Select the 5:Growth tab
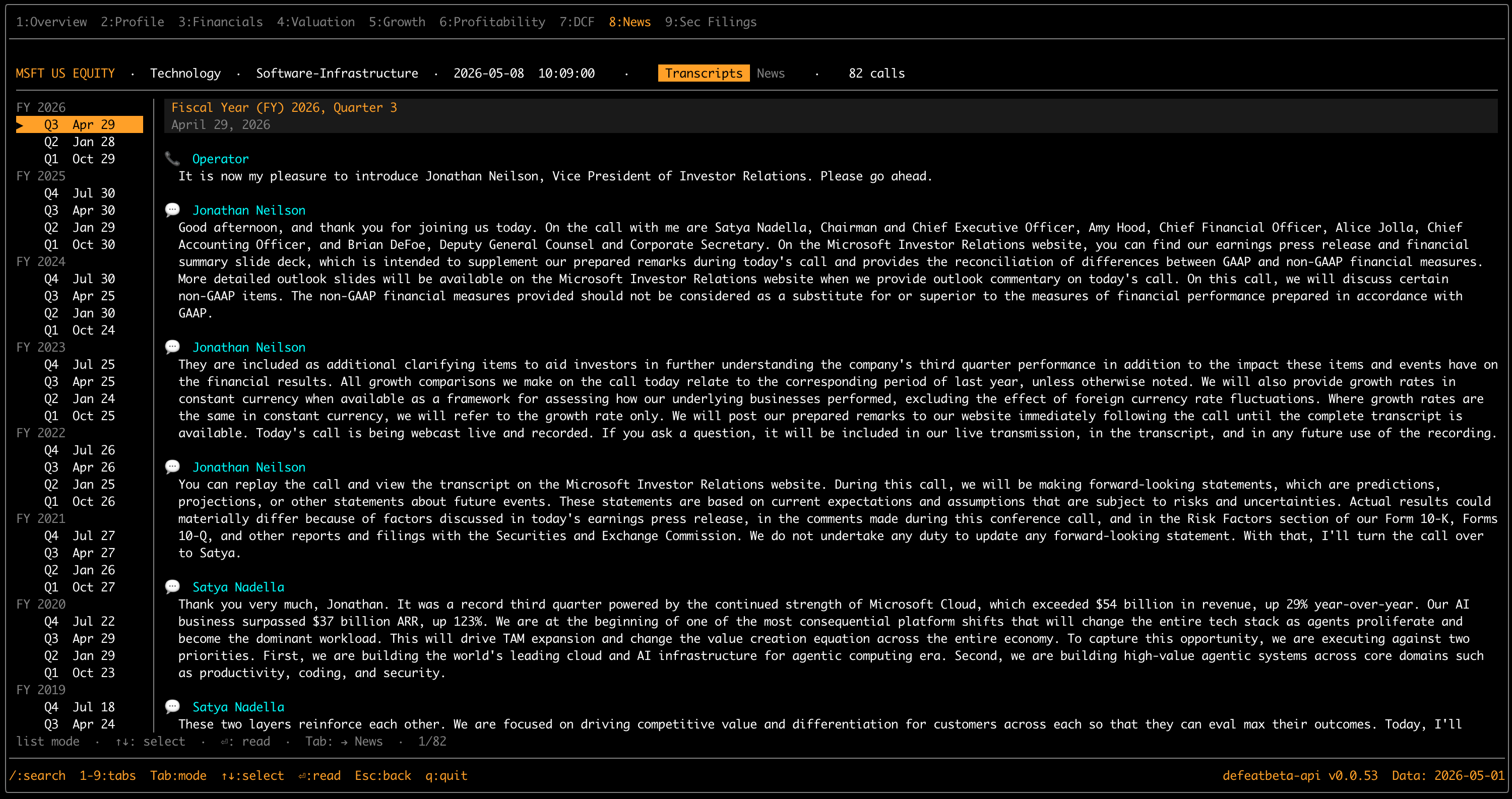The image size is (1512, 799). [x=397, y=22]
